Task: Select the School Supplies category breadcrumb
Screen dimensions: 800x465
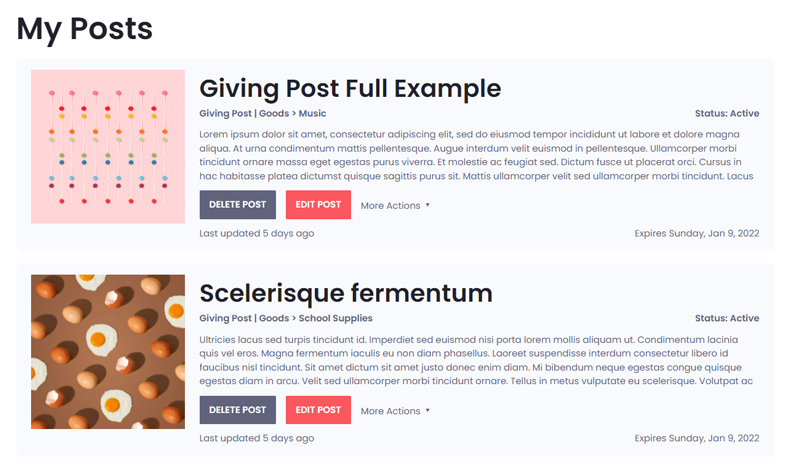Action: point(335,318)
